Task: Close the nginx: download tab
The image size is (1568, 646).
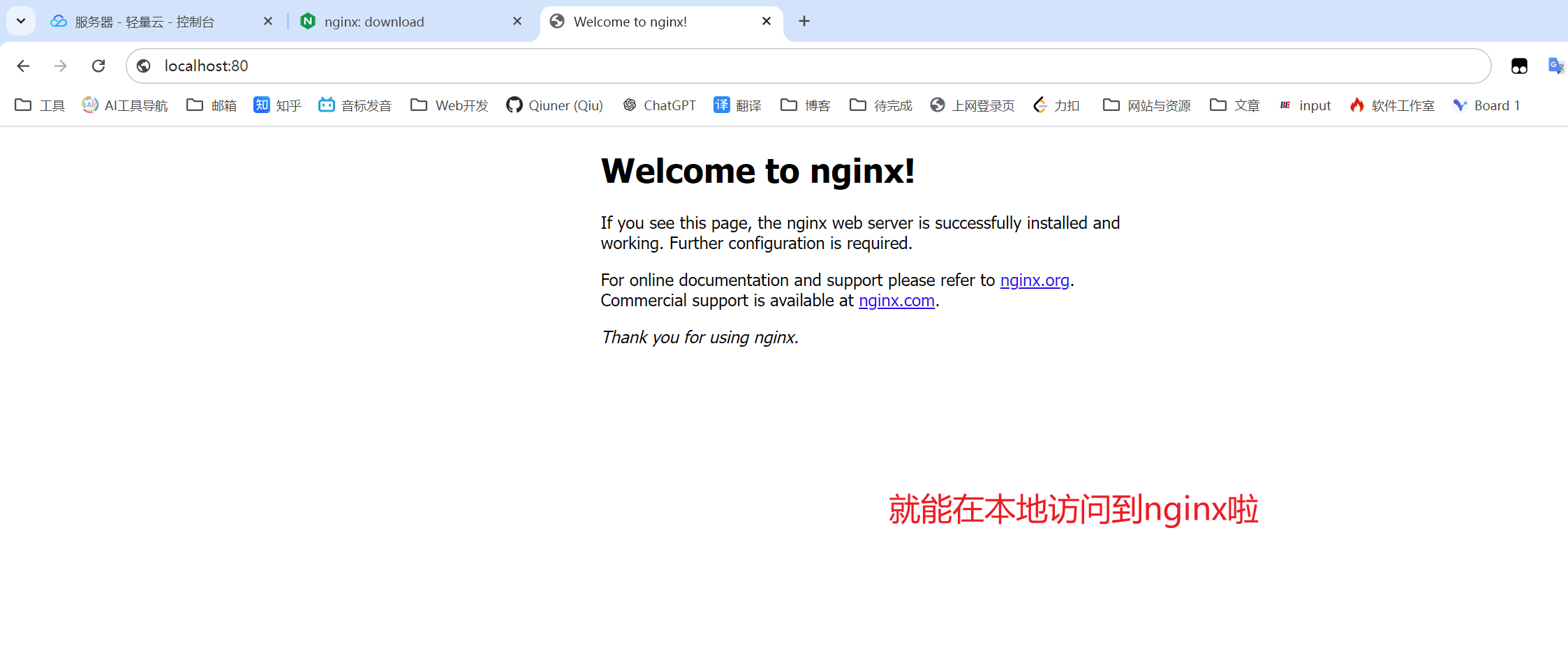Action: tap(517, 22)
